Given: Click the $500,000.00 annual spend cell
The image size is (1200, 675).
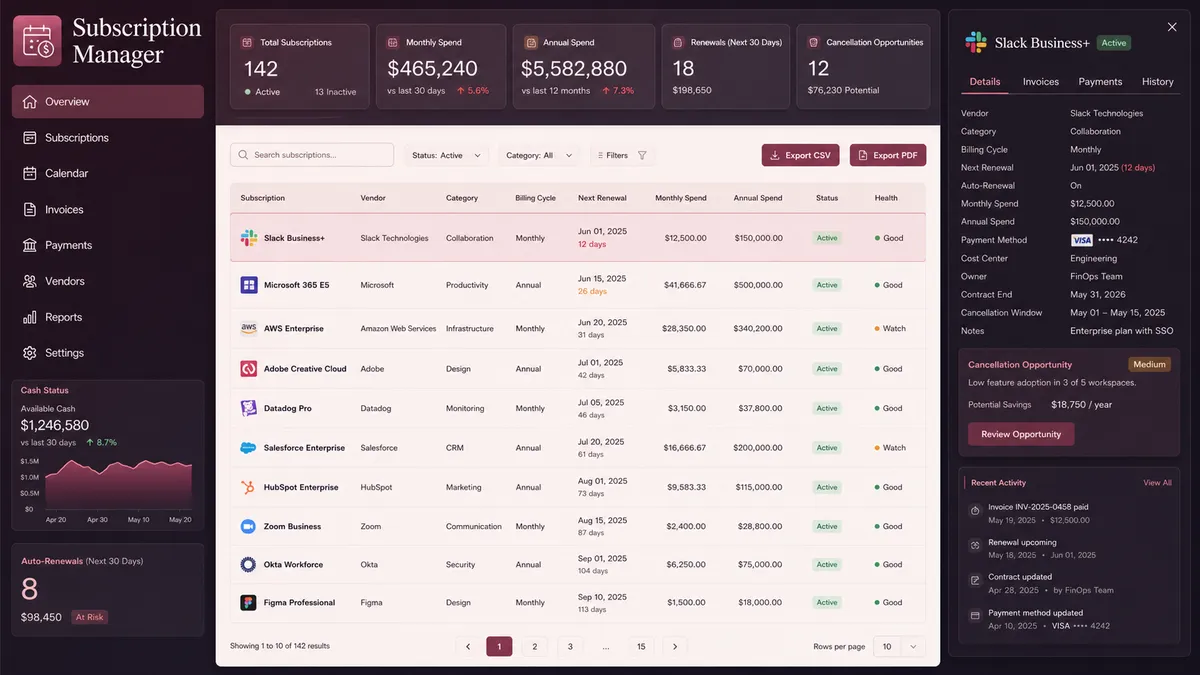Looking at the screenshot, I should 758,285.
